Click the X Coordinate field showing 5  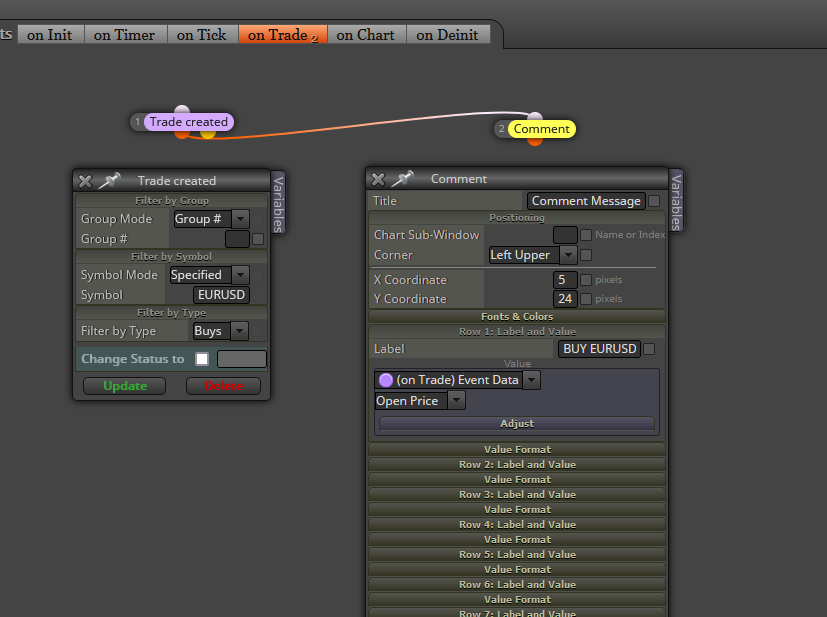click(565, 279)
